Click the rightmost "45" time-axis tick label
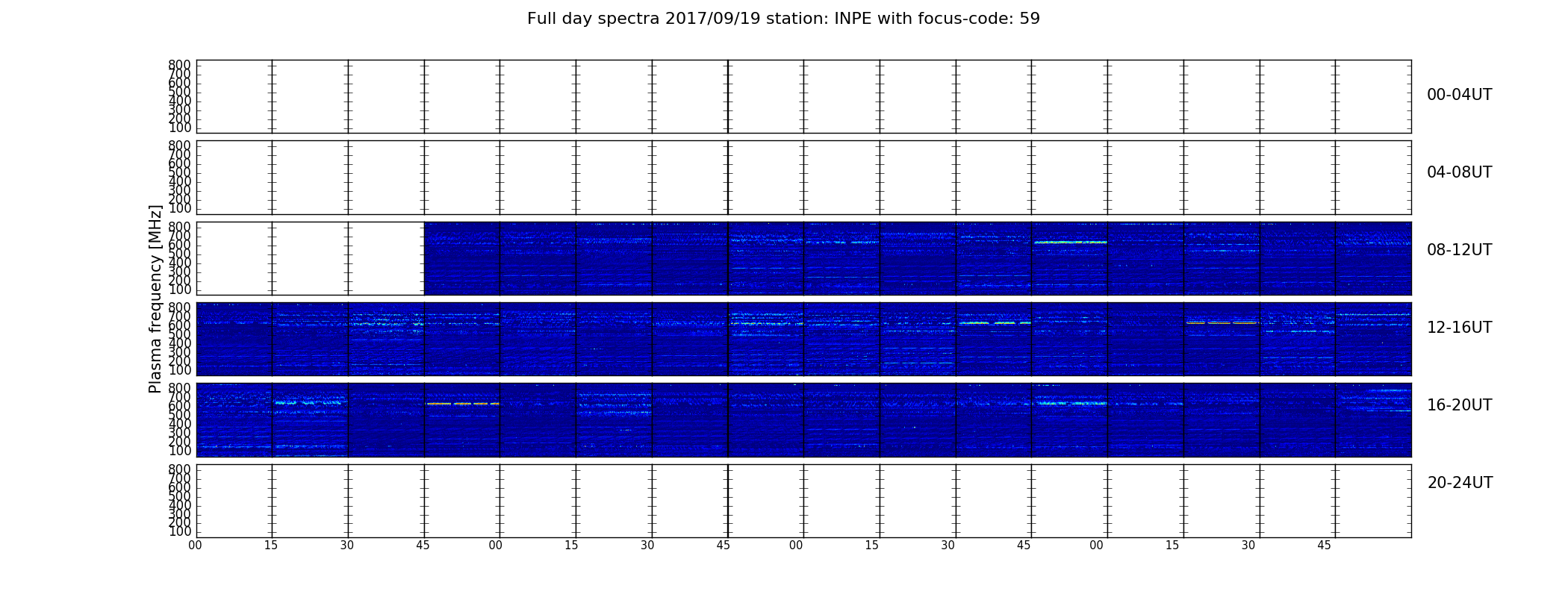The image size is (1568, 597). pos(1324,546)
